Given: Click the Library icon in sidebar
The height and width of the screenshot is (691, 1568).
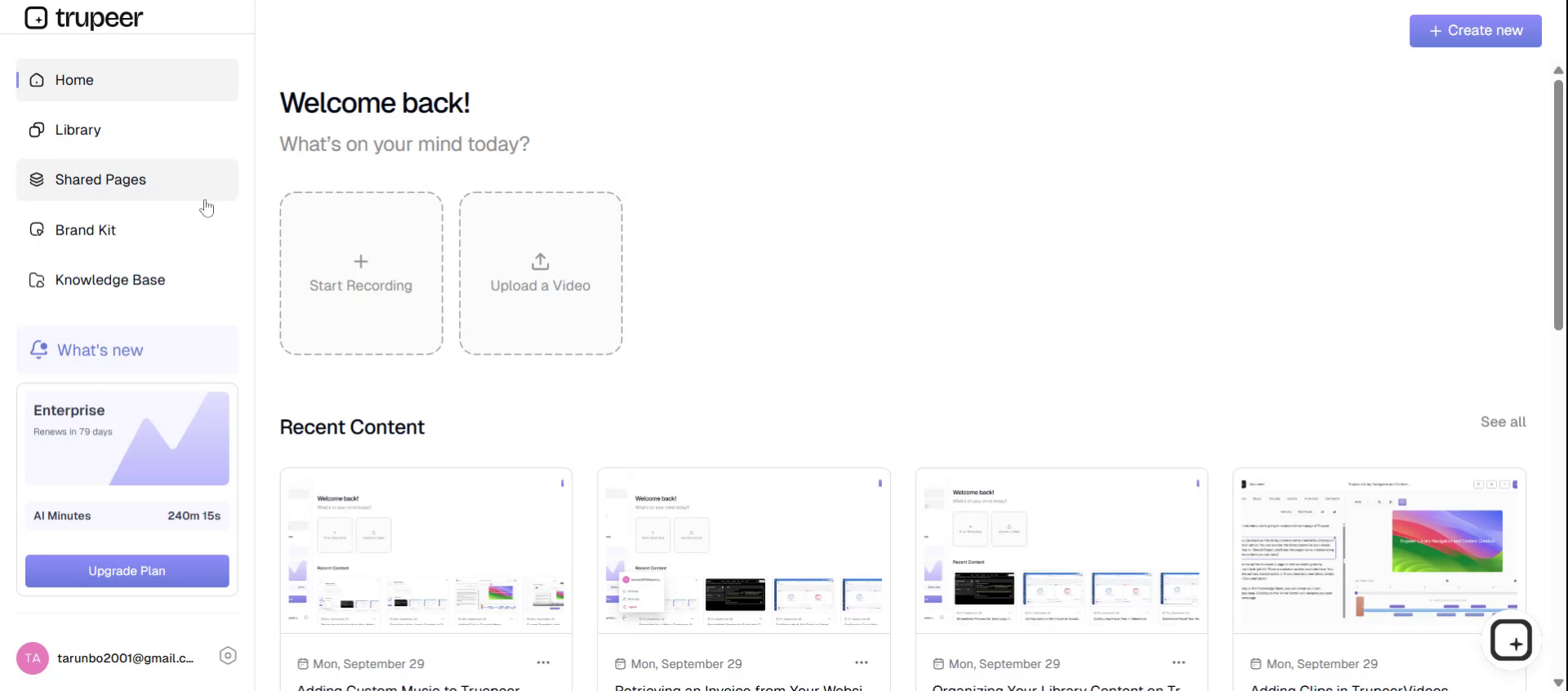Looking at the screenshot, I should [37, 130].
